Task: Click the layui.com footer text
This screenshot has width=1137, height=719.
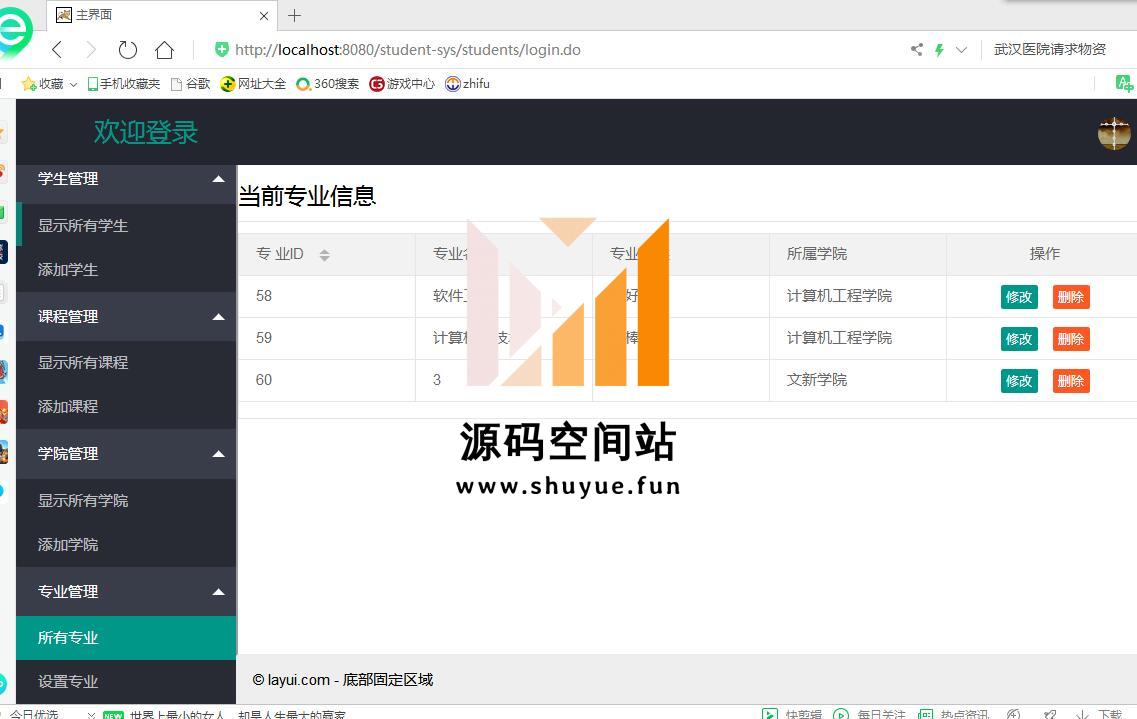Action: [342, 680]
